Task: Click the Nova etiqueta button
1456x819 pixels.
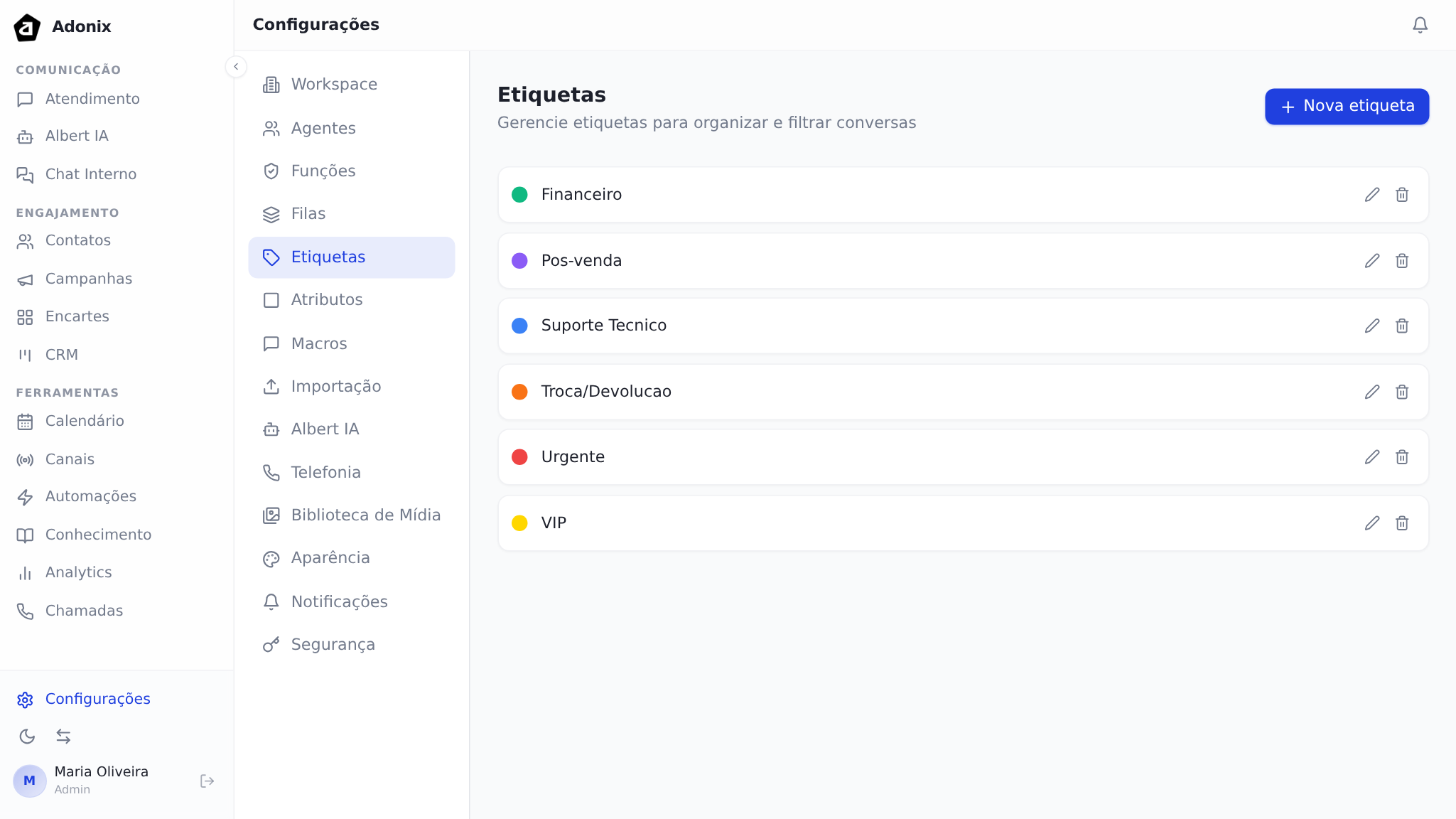Action: pos(1346,106)
